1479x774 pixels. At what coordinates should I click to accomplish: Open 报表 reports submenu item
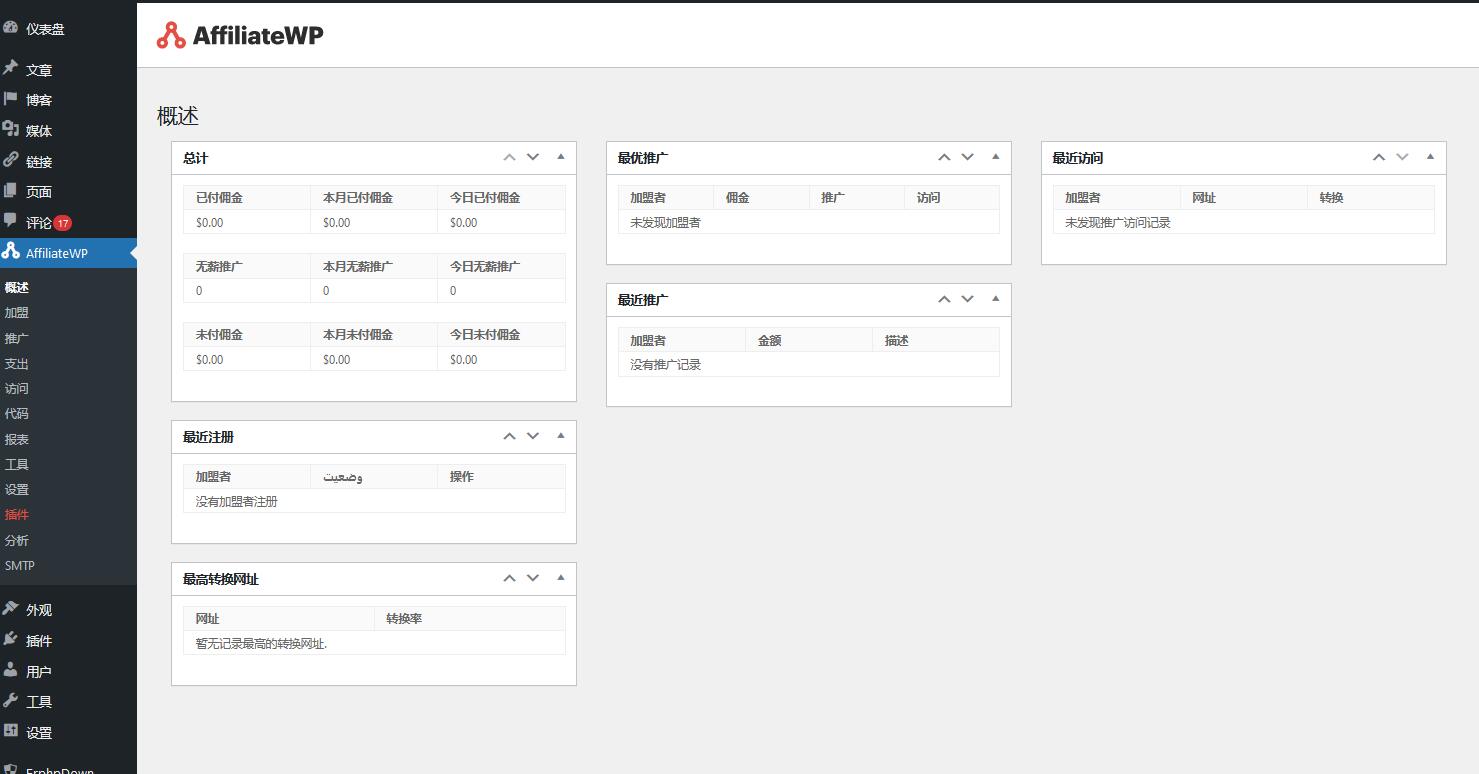[17, 439]
